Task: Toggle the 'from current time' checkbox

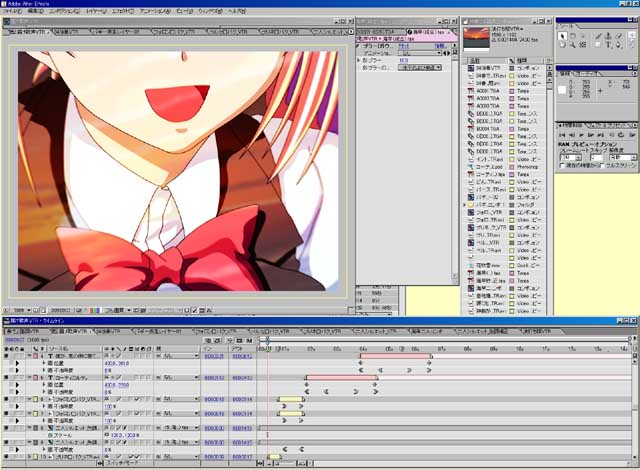Action: pyautogui.click(x=562, y=165)
